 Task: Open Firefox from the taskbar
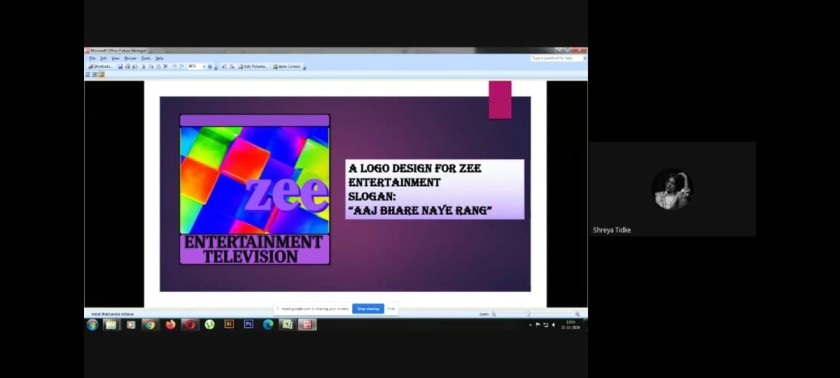pyautogui.click(x=170, y=324)
